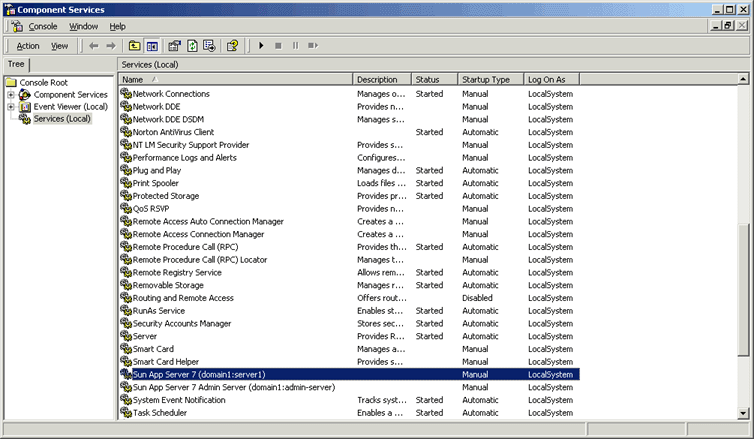Select the Network DDE service name
The width and height of the screenshot is (754, 439).
click(x=157, y=106)
